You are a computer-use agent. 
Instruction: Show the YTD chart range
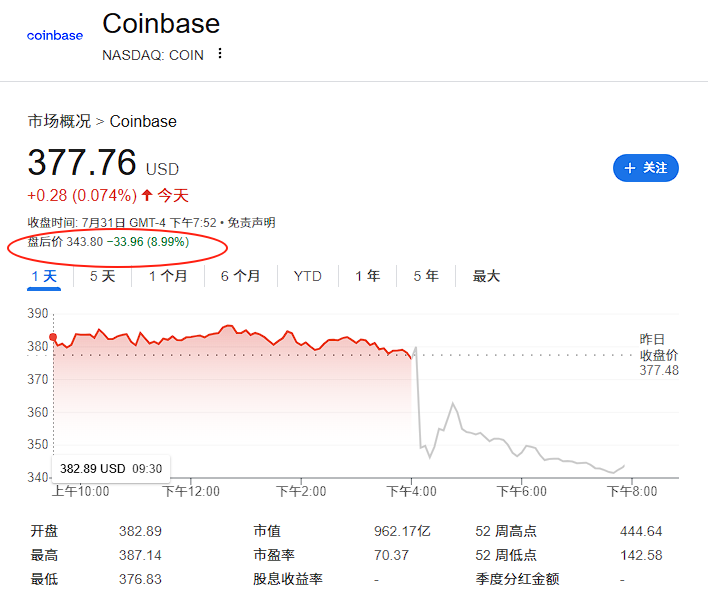(307, 276)
